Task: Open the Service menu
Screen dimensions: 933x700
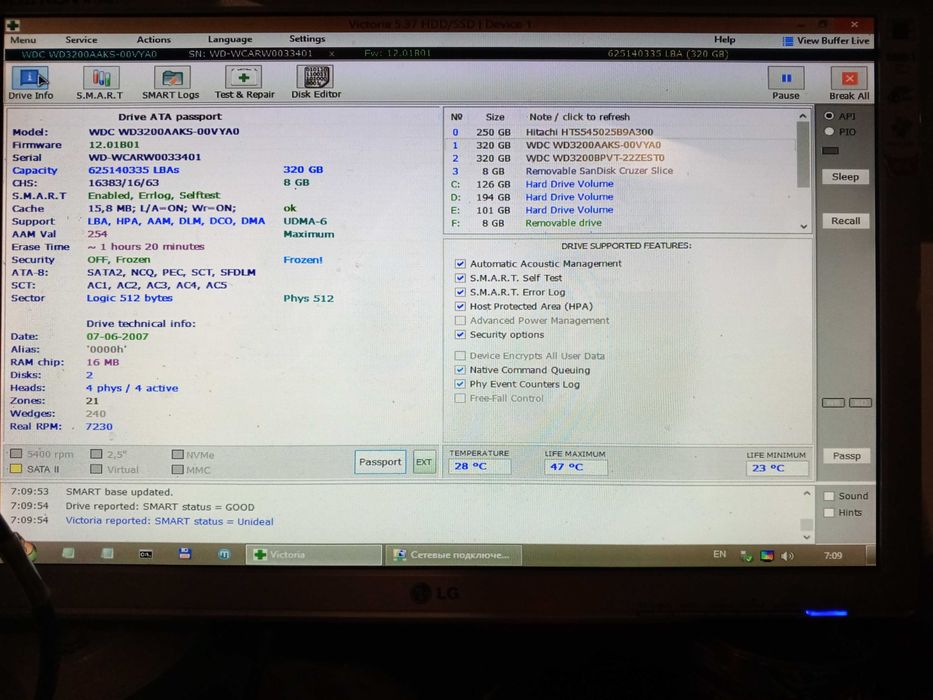Action: pos(81,40)
